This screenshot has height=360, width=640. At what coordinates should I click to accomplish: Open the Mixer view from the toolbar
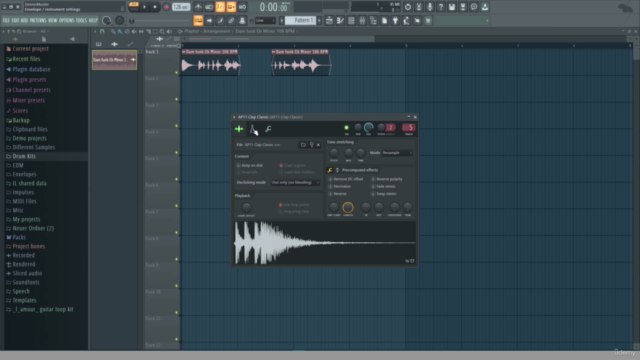point(362,20)
